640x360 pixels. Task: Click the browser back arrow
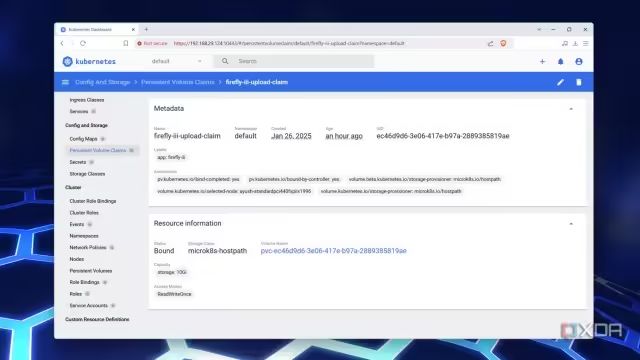(x=62, y=43)
